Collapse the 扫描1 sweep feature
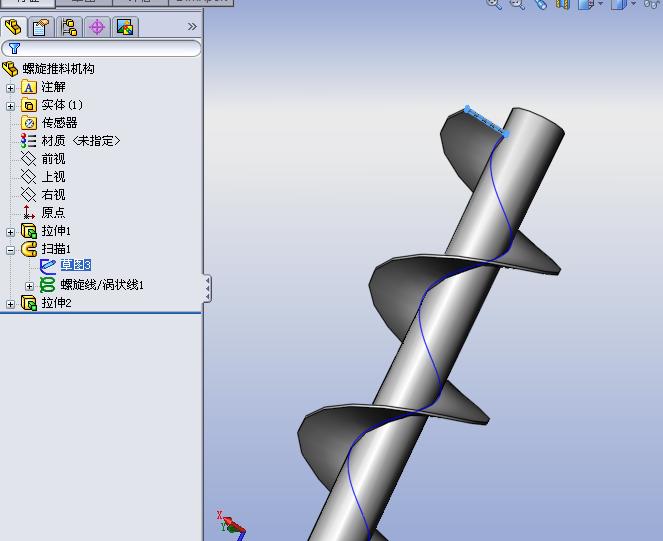The height and width of the screenshot is (541, 663). [x=11, y=250]
